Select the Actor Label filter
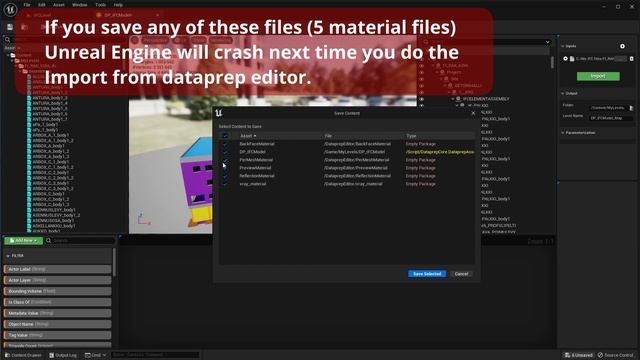The image size is (640, 360). 58,269
